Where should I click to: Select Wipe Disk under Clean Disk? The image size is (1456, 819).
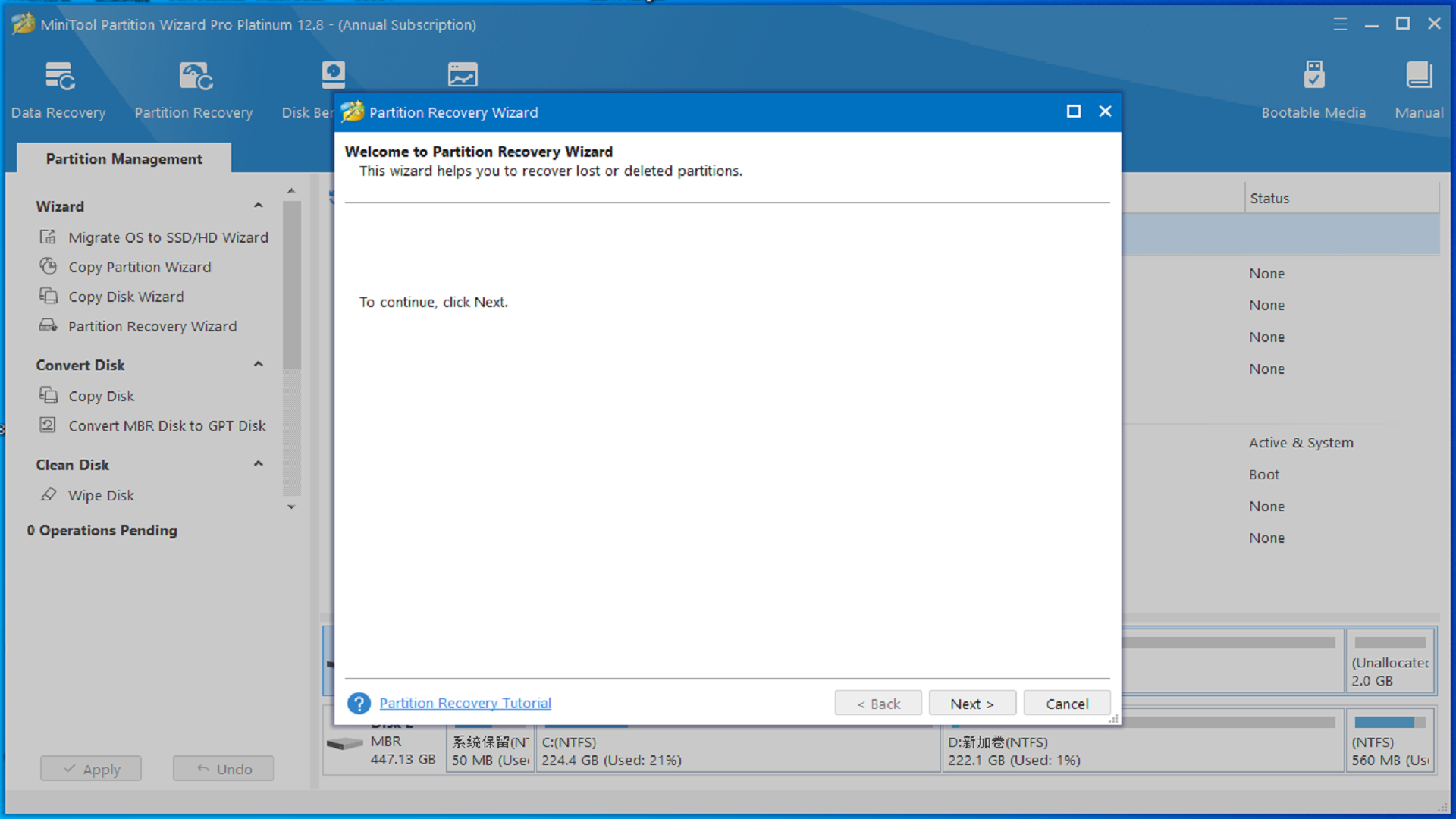(99, 495)
